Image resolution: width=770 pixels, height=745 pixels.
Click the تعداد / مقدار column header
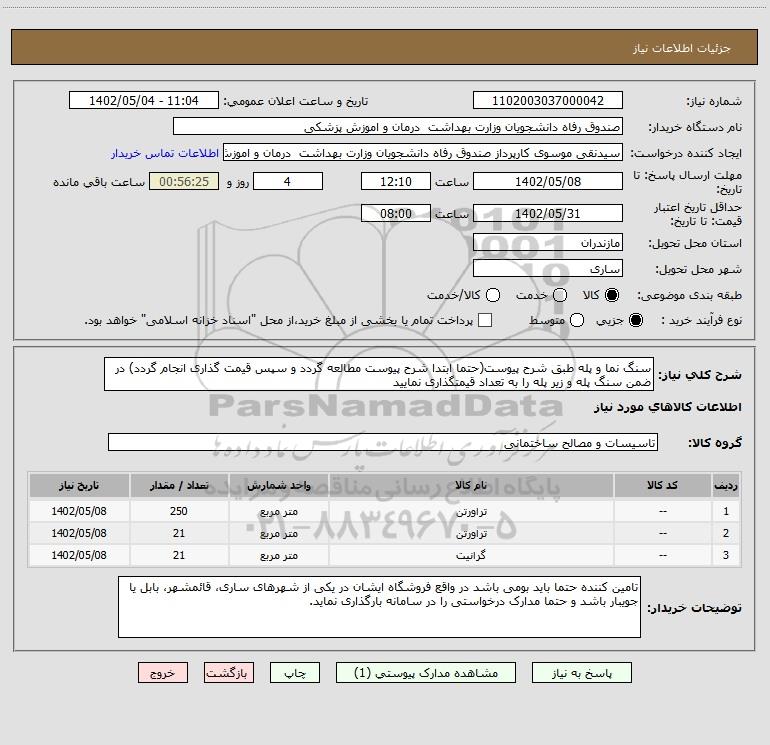[179, 486]
